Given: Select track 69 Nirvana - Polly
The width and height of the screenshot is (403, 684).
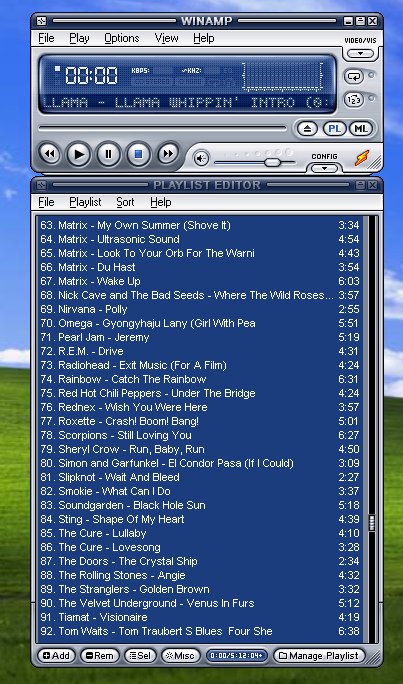Looking at the screenshot, I should click(200, 309).
